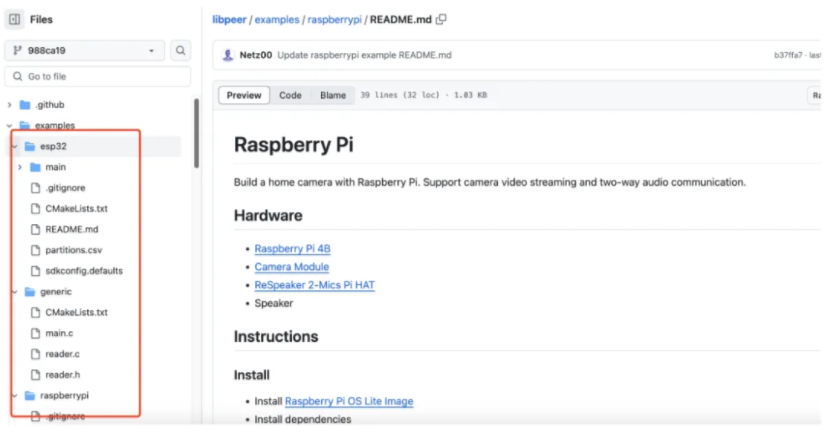Click the .github folder icon
The width and height of the screenshot is (834, 447).
24,105
